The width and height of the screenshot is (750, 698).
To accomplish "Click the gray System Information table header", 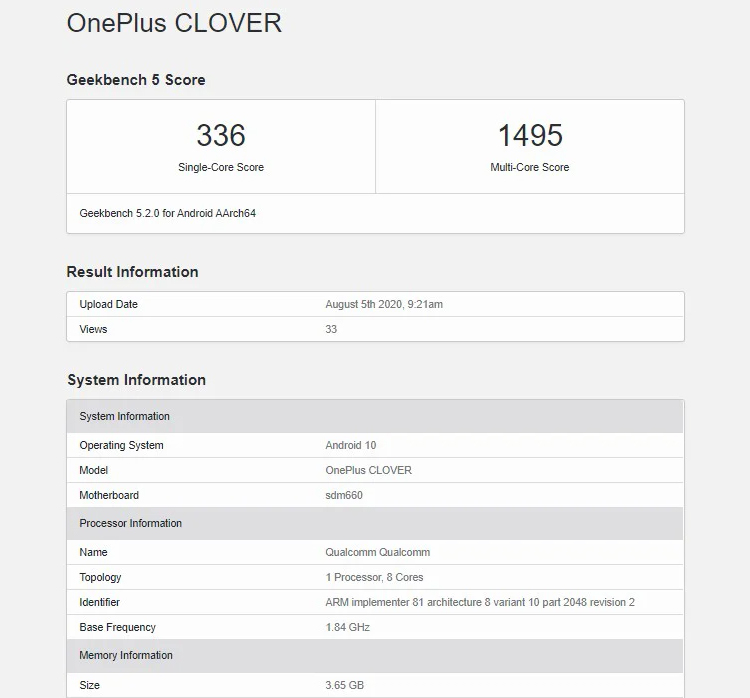I will point(375,416).
